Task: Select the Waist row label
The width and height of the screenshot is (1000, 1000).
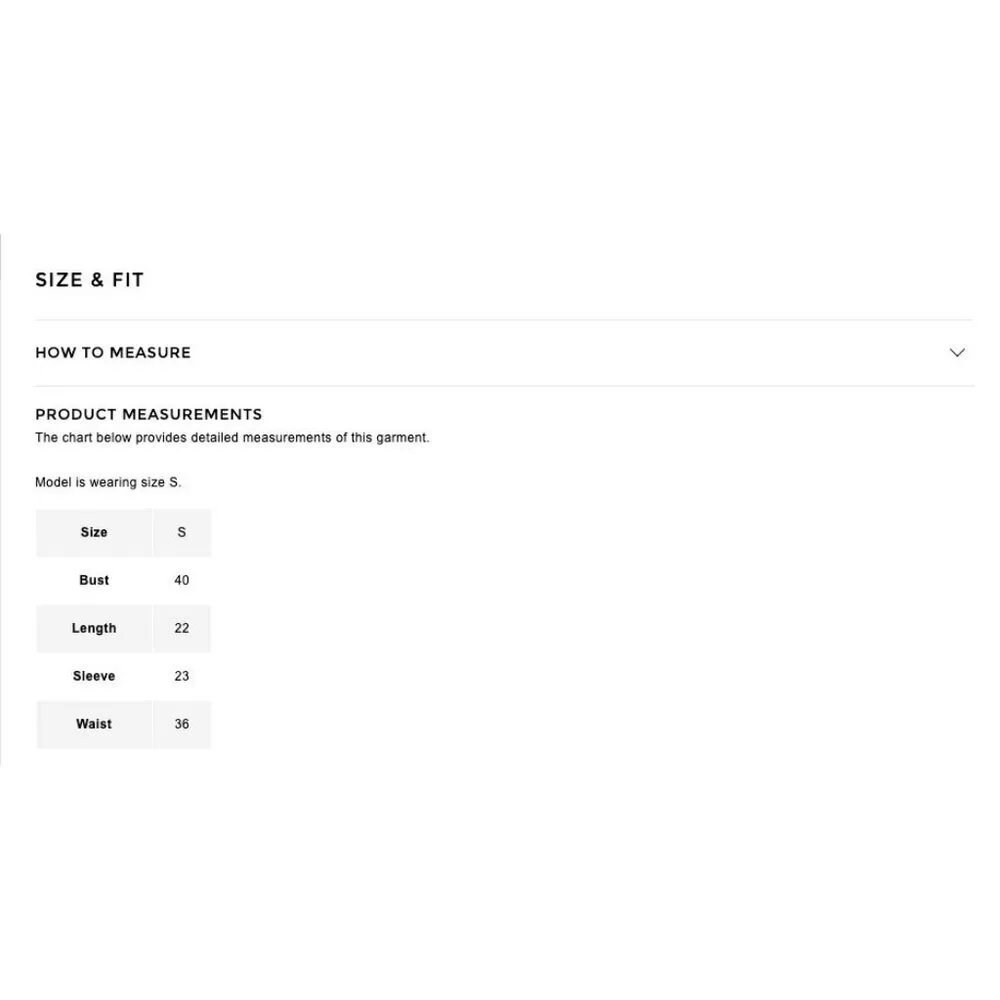Action: (x=94, y=725)
